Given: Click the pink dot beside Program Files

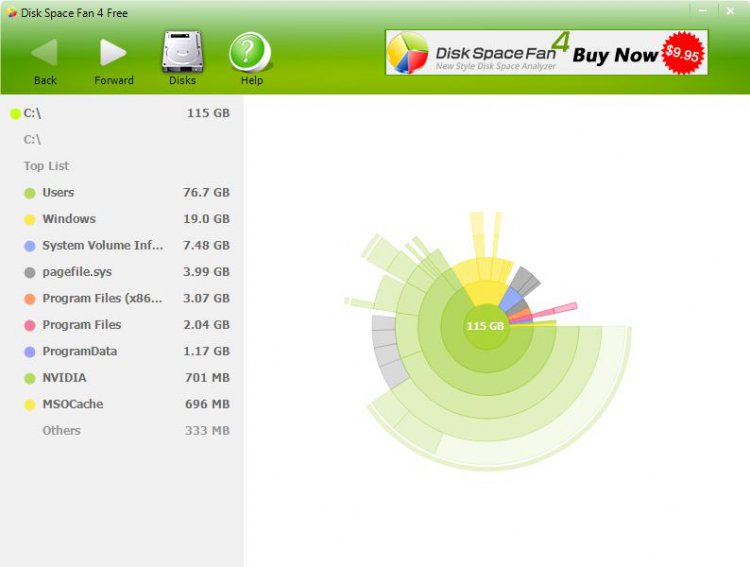Looking at the screenshot, I should click(30, 326).
